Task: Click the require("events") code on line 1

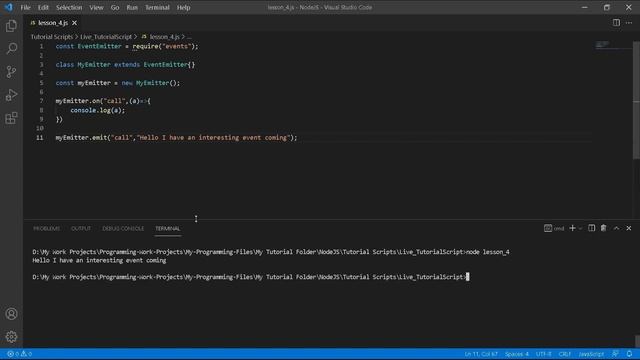Action: [x=165, y=47]
